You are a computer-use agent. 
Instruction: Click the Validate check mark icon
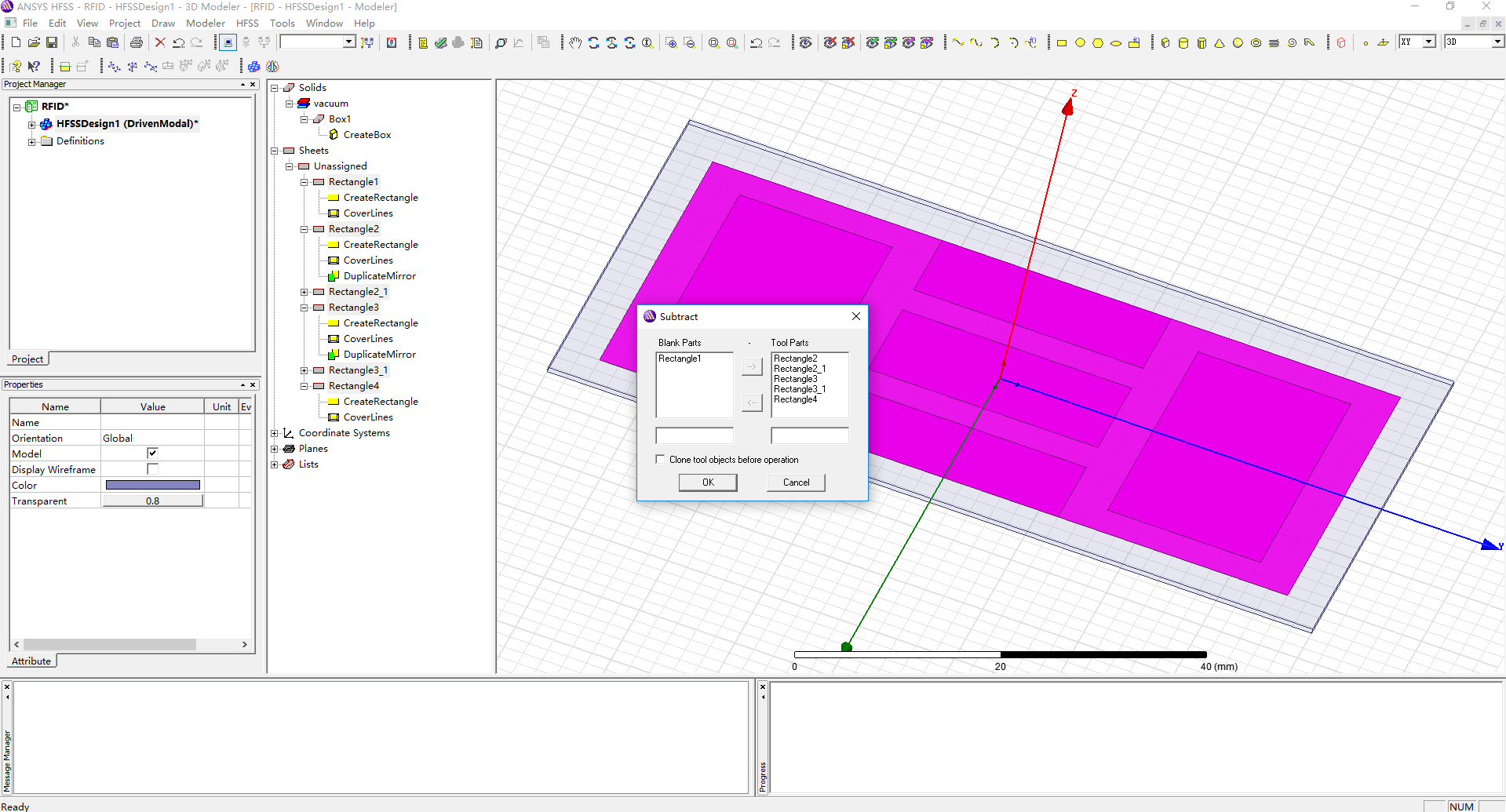[x=441, y=43]
